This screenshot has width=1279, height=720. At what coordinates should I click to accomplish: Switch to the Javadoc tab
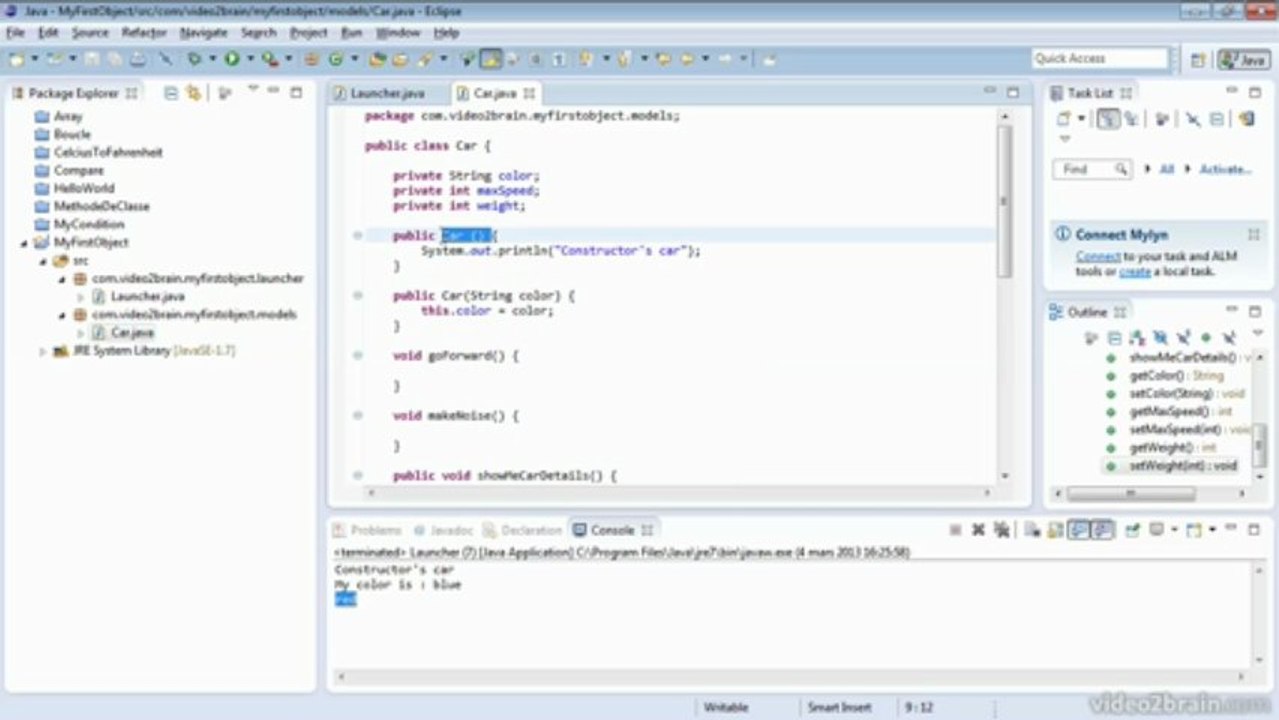[x=443, y=530]
